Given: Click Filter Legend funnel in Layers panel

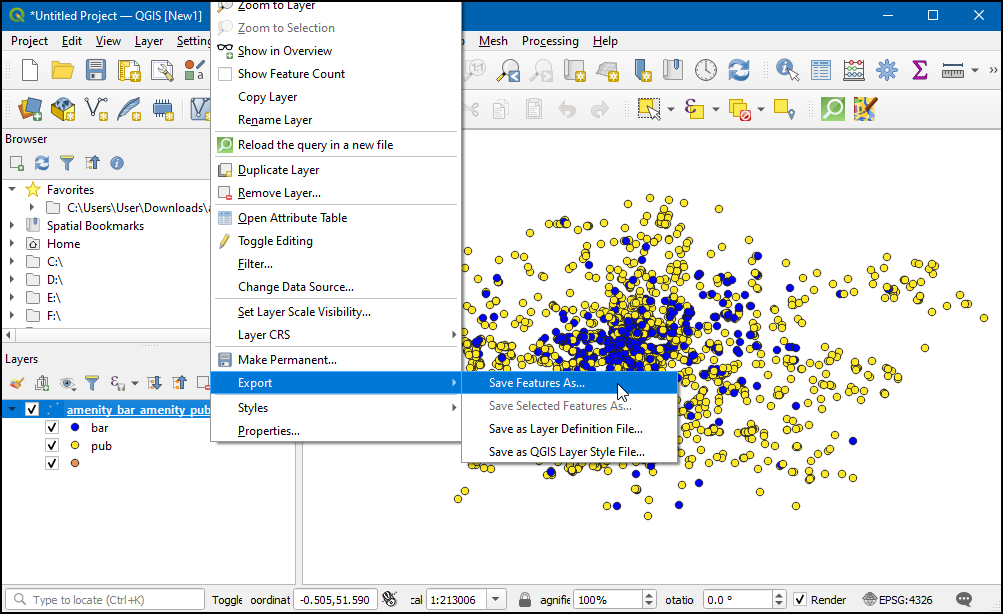Looking at the screenshot, I should [x=91, y=383].
